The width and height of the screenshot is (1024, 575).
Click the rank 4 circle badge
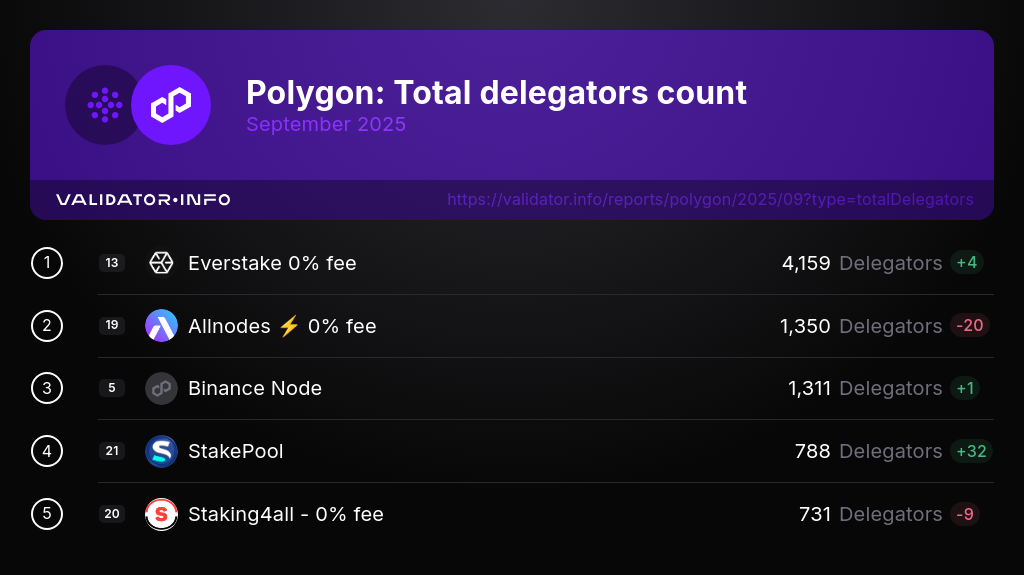[x=47, y=451]
